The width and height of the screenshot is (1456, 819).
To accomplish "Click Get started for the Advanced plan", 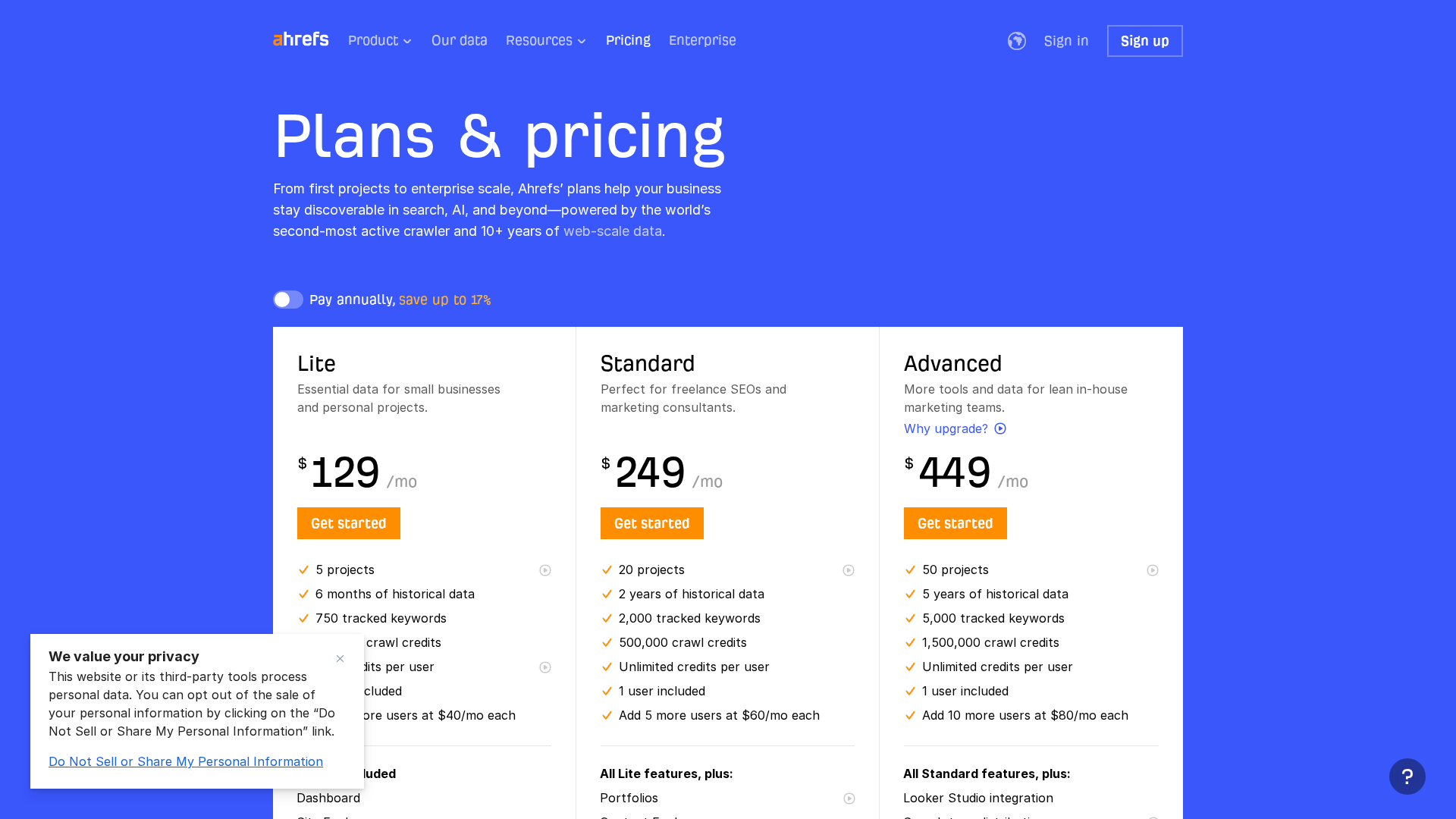I will (955, 523).
